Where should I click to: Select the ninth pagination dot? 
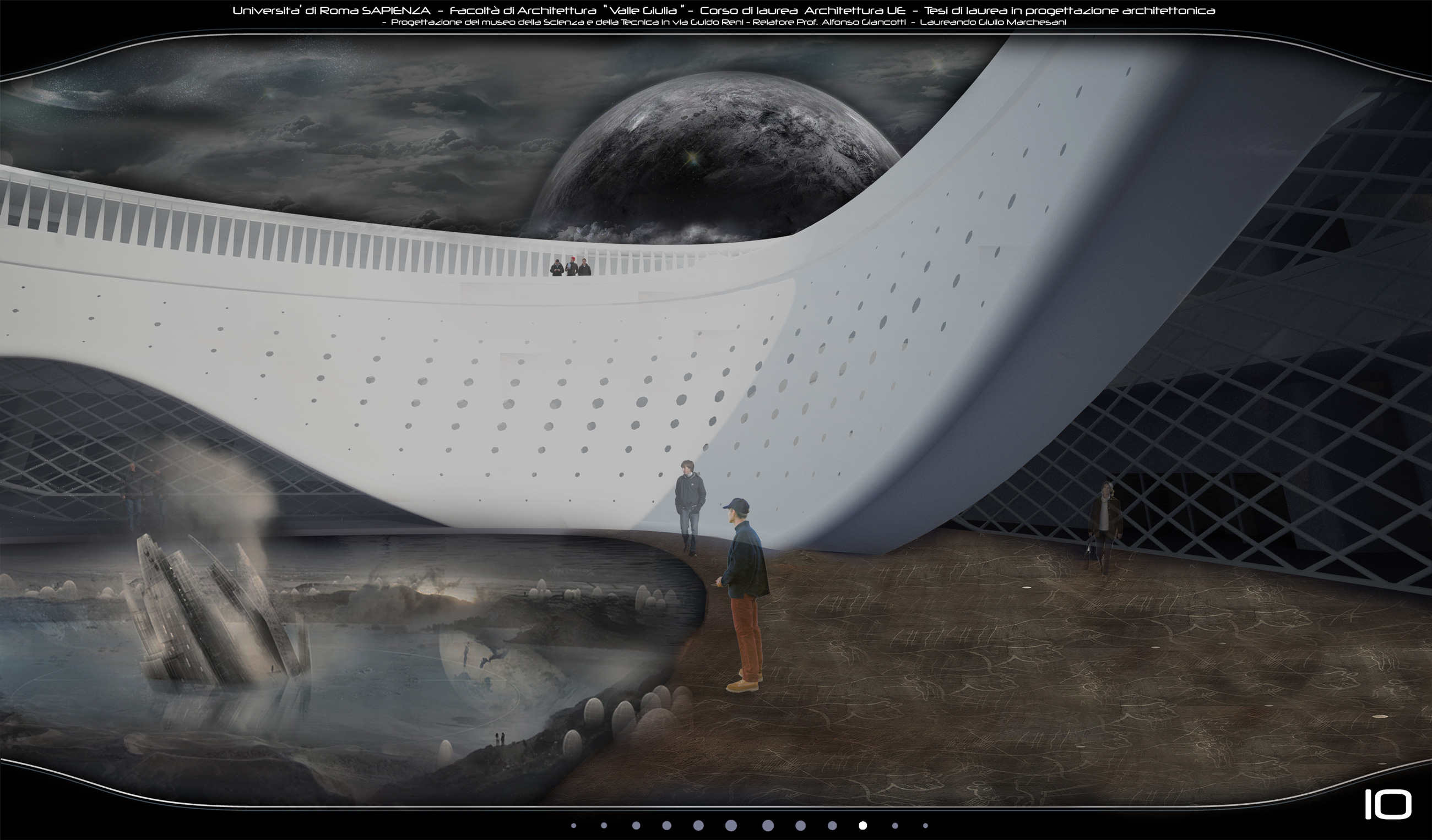[x=832, y=826]
